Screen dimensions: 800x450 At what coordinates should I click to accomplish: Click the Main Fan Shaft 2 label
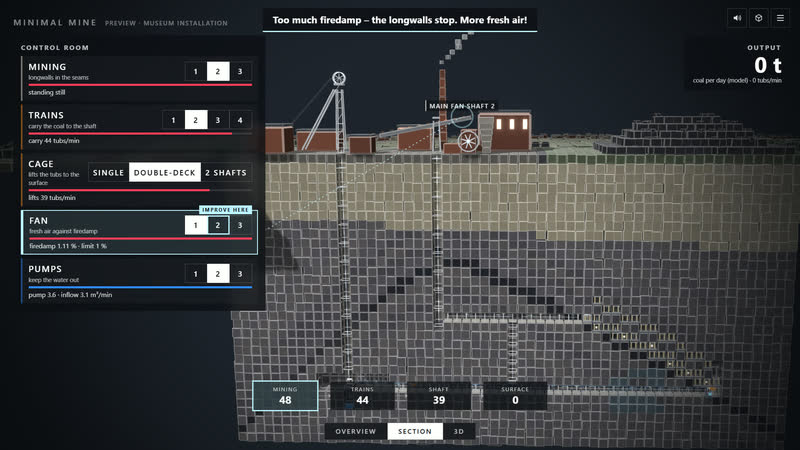click(x=461, y=106)
